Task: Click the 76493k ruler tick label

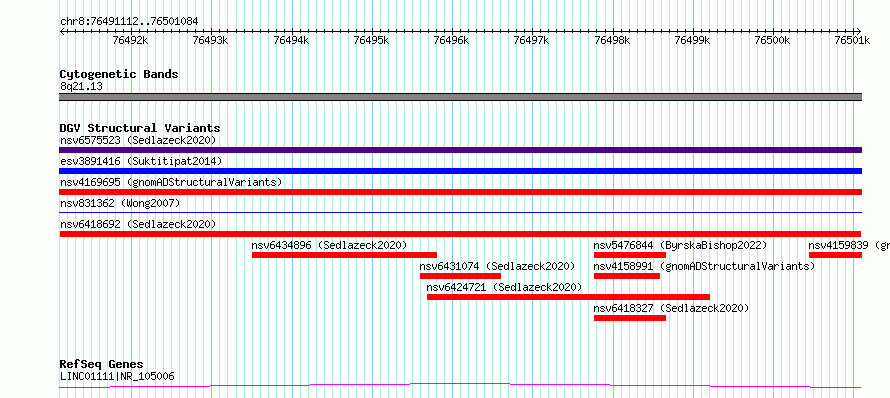Action: pyautogui.click(x=211, y=40)
